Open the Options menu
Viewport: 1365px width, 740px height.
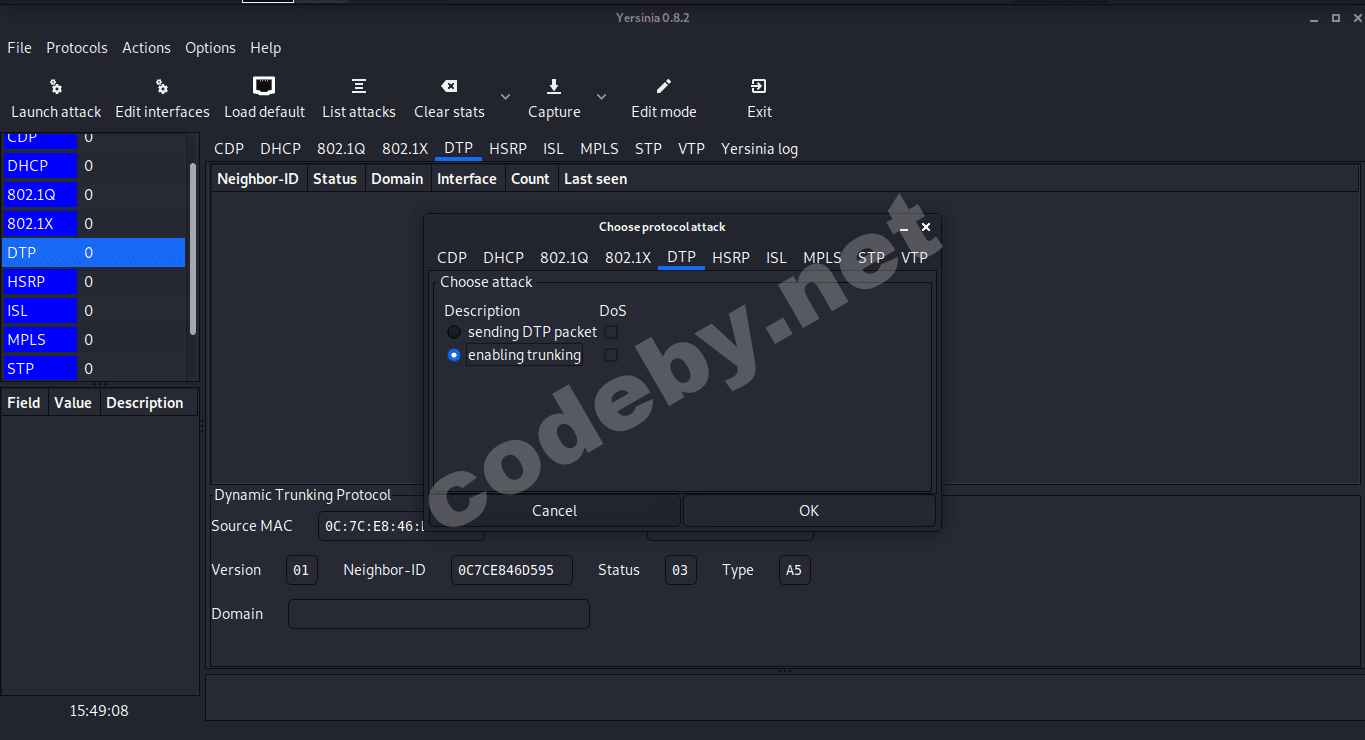(210, 48)
